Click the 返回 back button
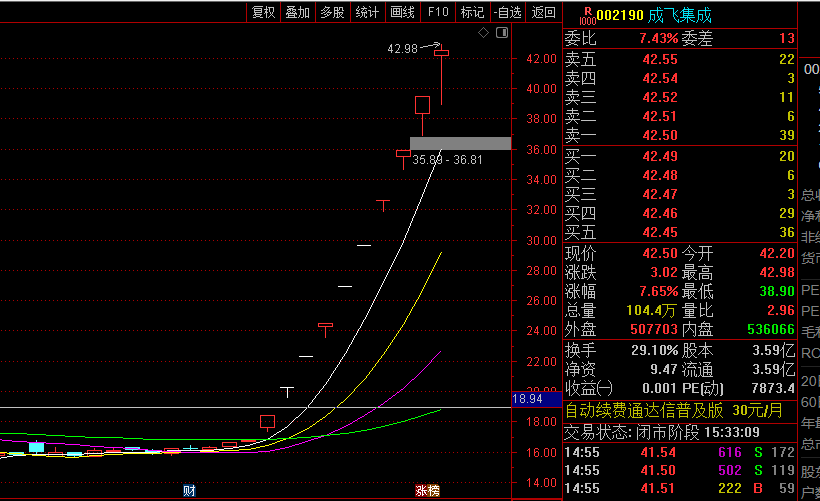The height and width of the screenshot is (501, 820). click(544, 12)
